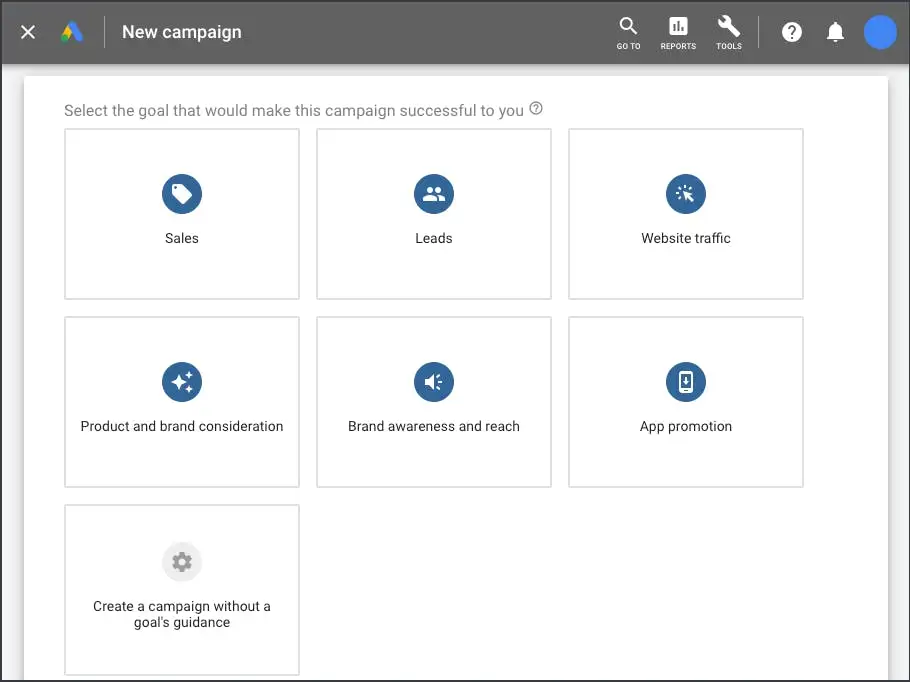Screen dimensions: 910x682
Task: Close the New campaign screen
Action: point(28,32)
